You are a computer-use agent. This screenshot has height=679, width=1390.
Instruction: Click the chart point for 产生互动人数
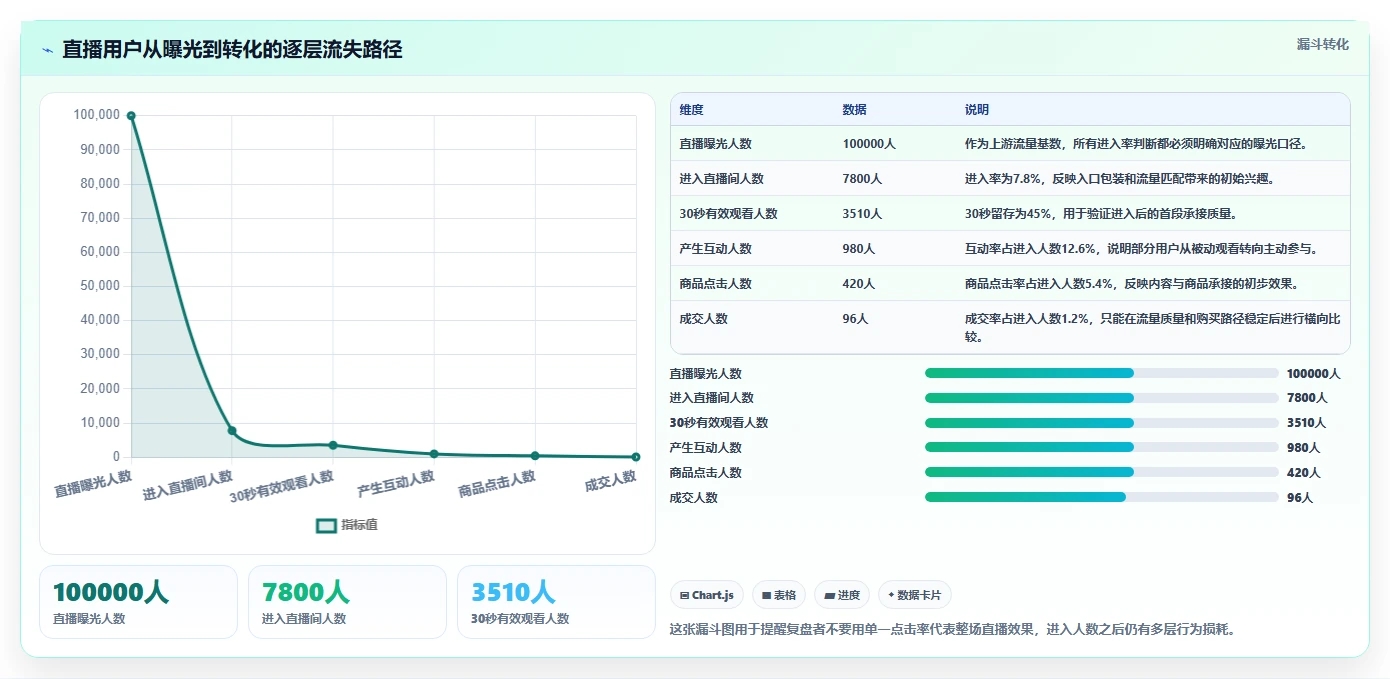434,454
